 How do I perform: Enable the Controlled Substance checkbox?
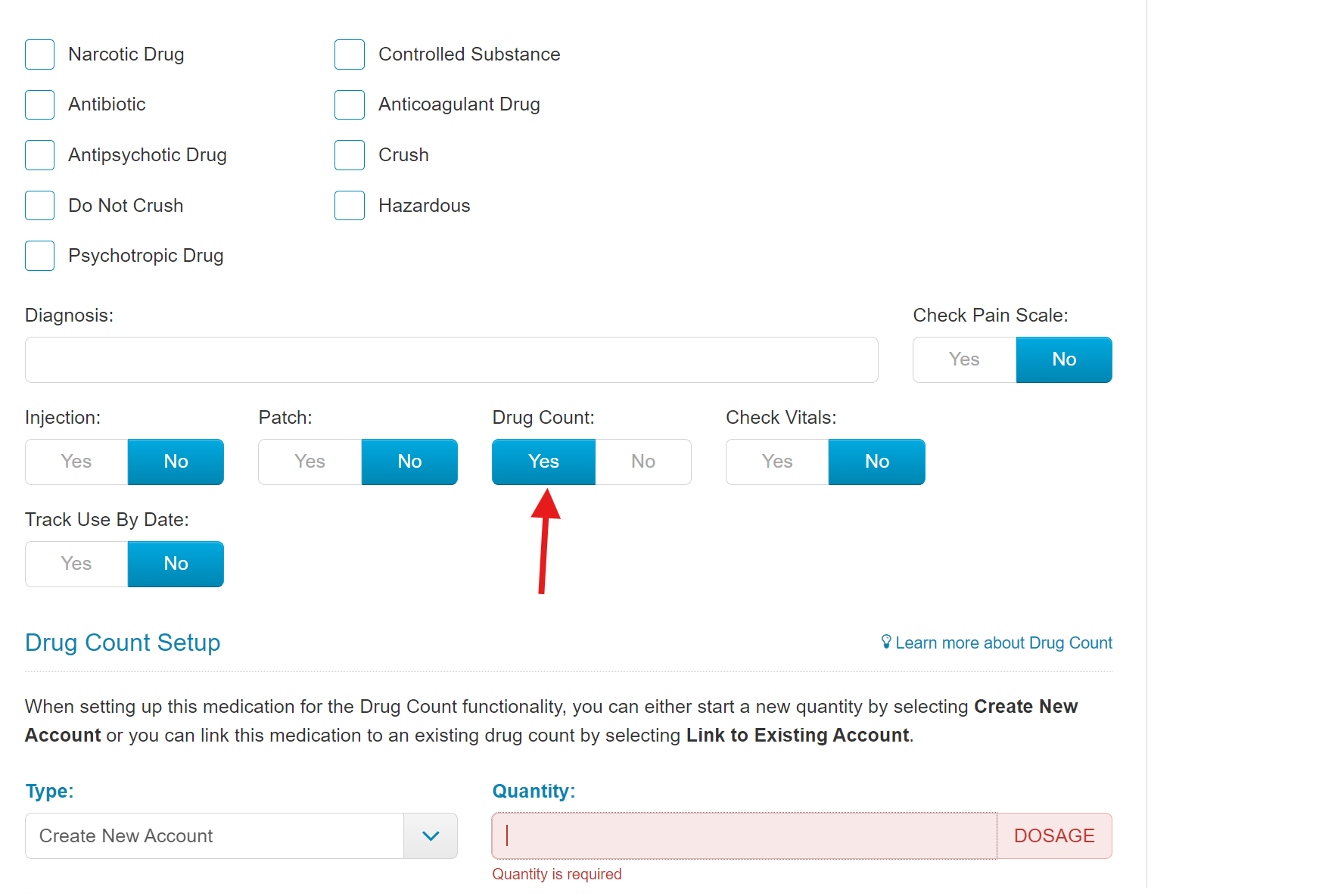tap(350, 54)
